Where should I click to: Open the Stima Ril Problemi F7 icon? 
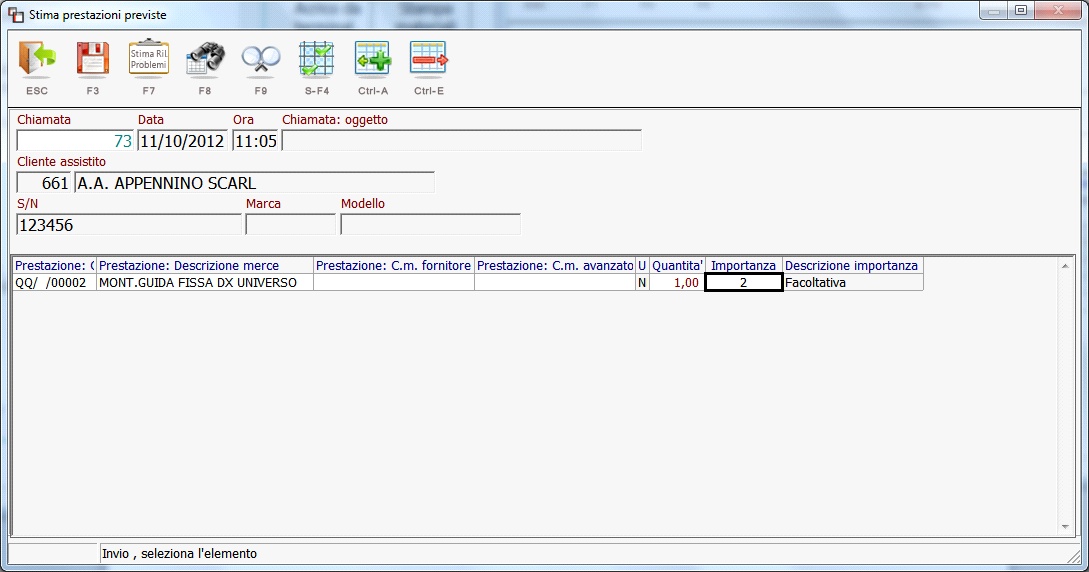tap(149, 58)
